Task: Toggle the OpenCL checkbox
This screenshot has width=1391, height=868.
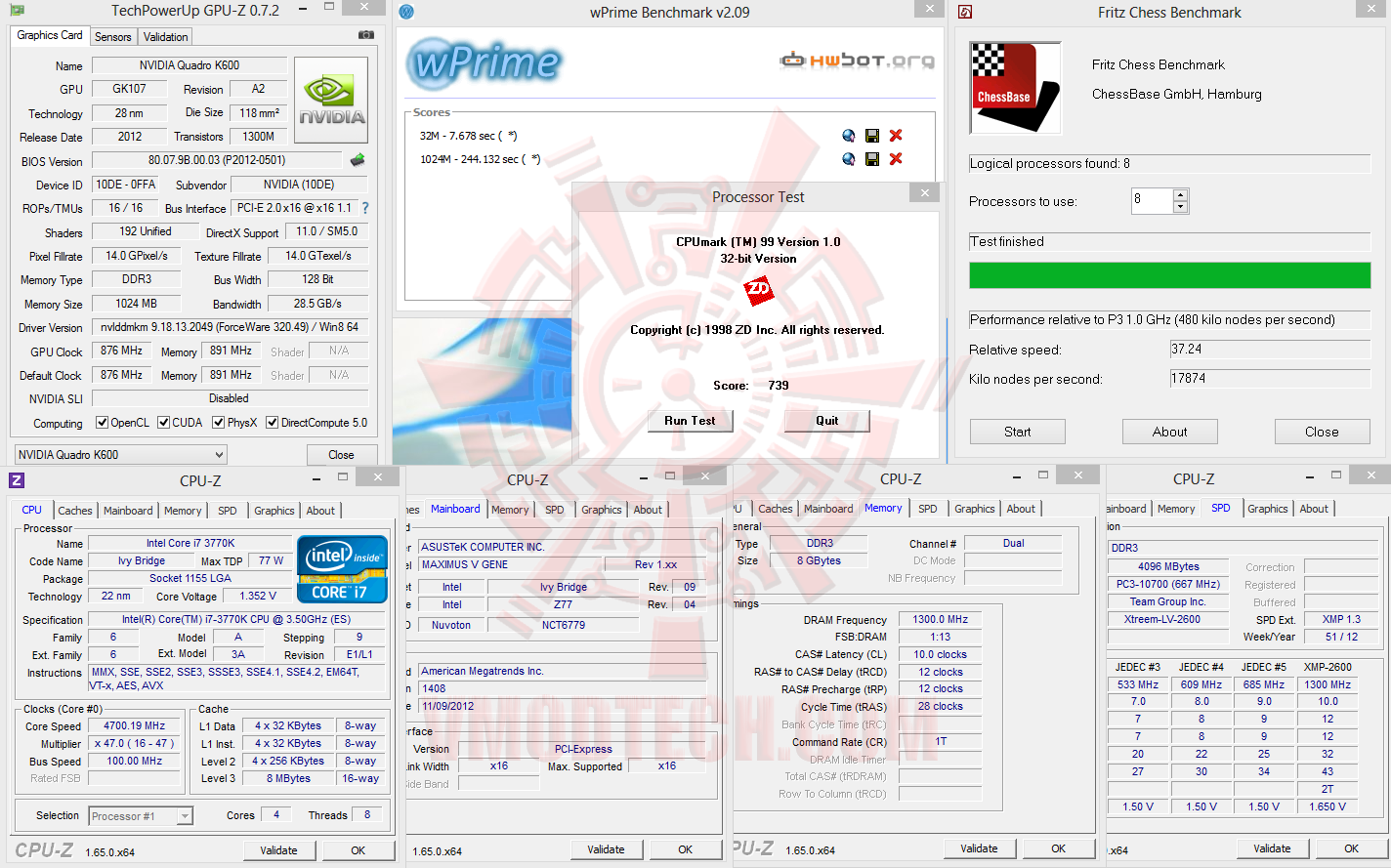Action: 102,423
